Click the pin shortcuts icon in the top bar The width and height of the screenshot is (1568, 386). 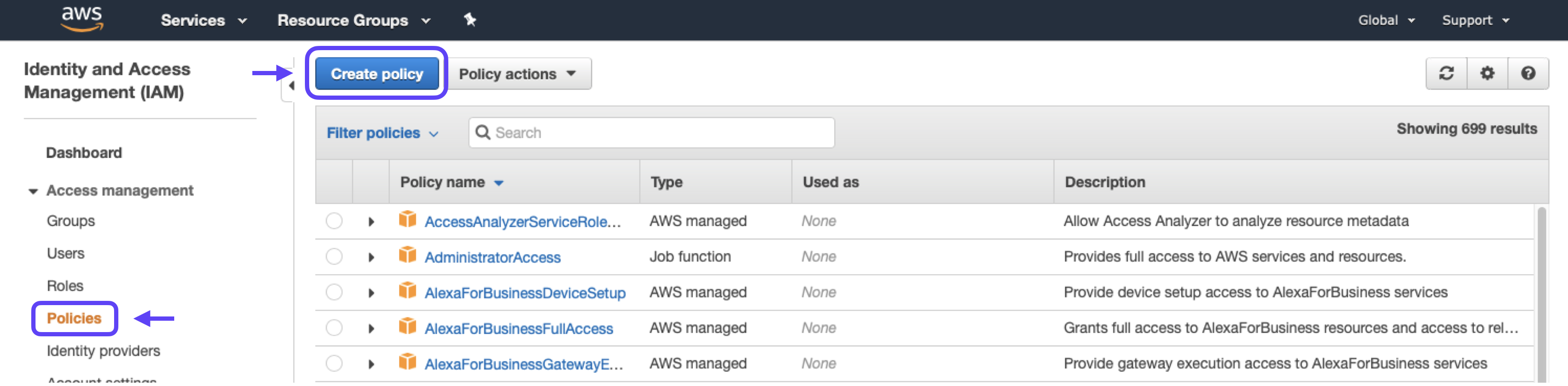pos(470,20)
